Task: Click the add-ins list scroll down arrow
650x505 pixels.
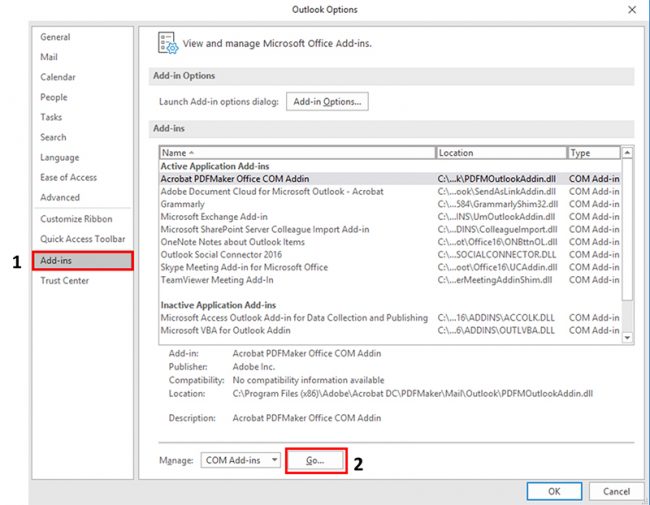Action: [627, 337]
